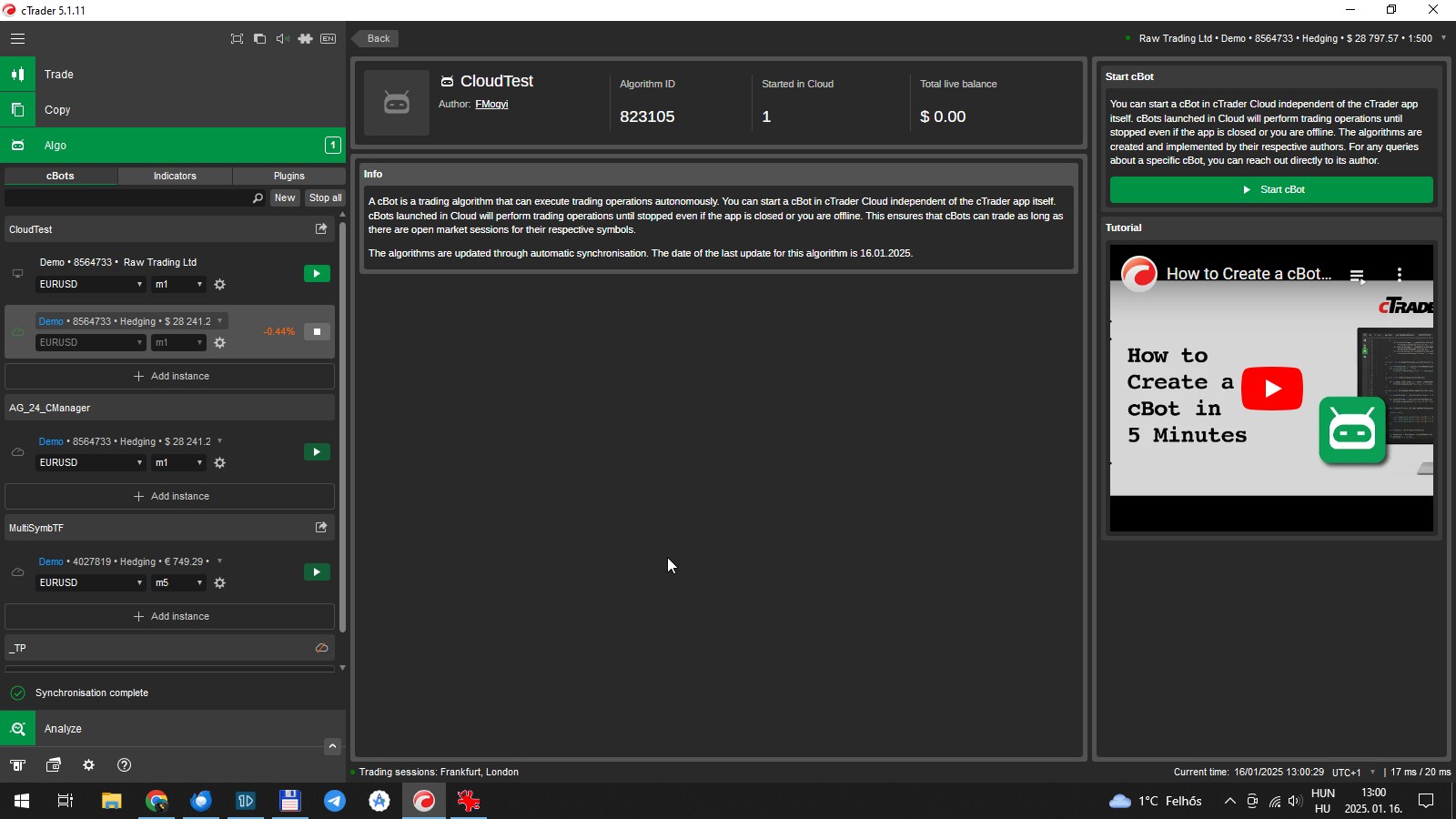Share the MultiSymbTF cBot
The height and width of the screenshot is (819, 1456).
[x=321, y=527]
